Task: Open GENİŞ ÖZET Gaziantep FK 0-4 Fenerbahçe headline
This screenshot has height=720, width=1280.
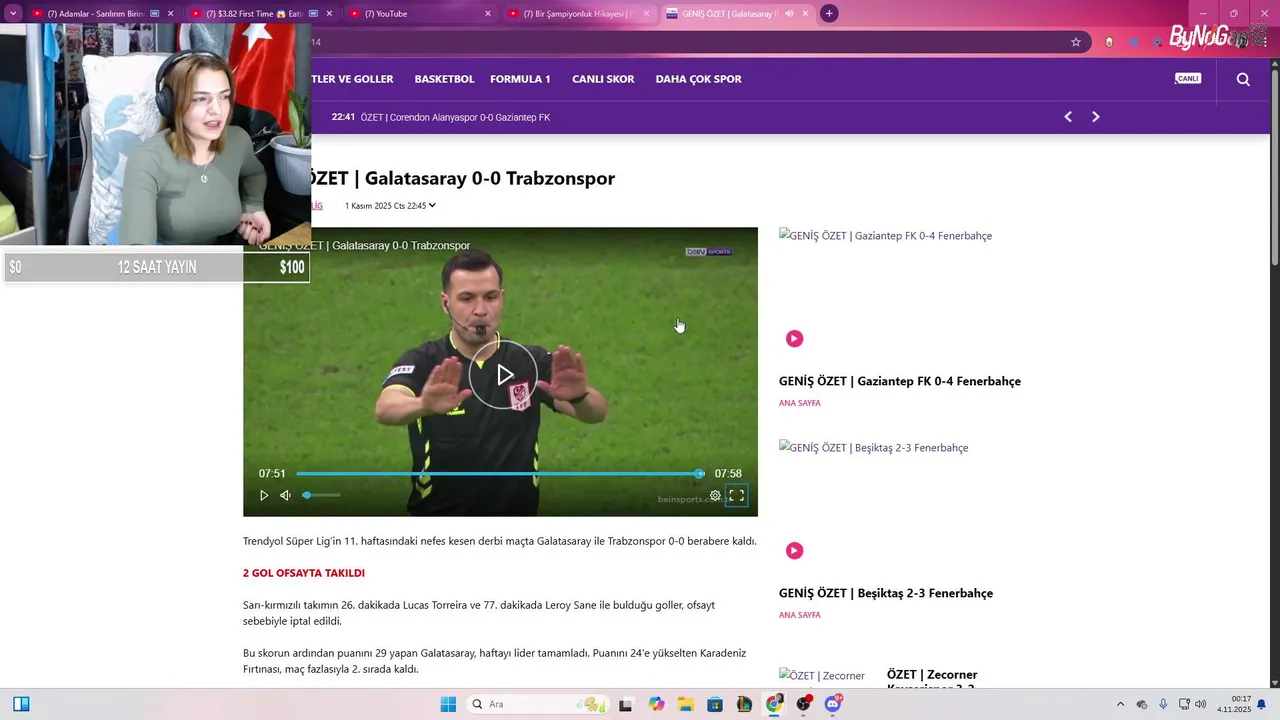Action: (900, 381)
